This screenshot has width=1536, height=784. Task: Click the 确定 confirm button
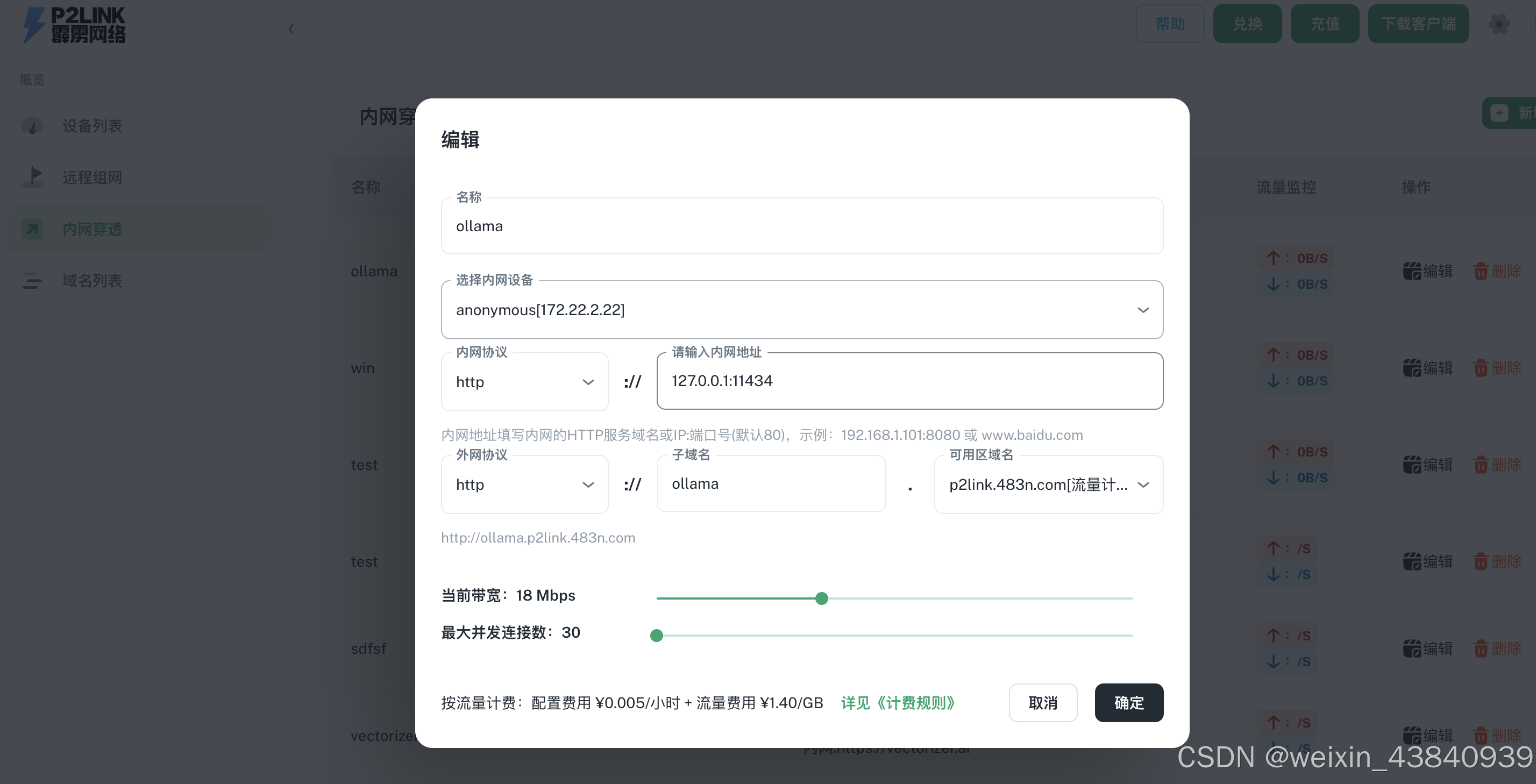point(1128,702)
